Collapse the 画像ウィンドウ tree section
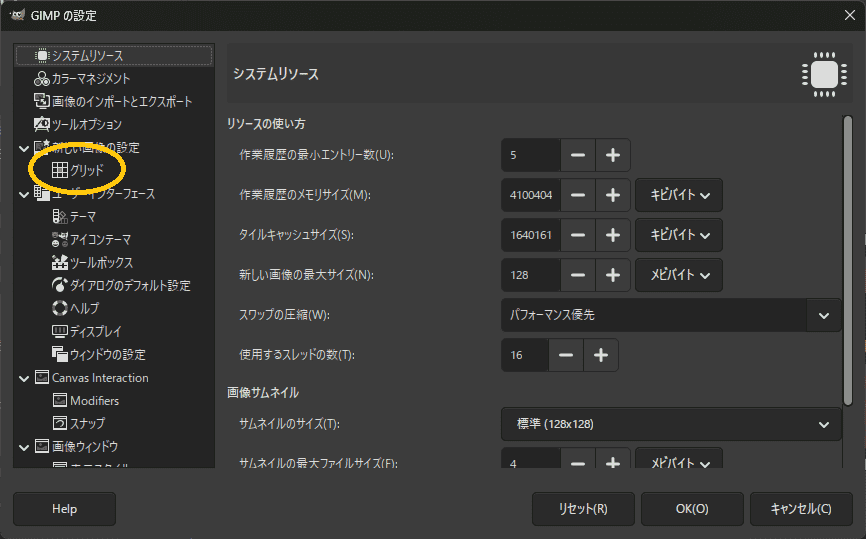The image size is (866, 539). click(x=24, y=446)
